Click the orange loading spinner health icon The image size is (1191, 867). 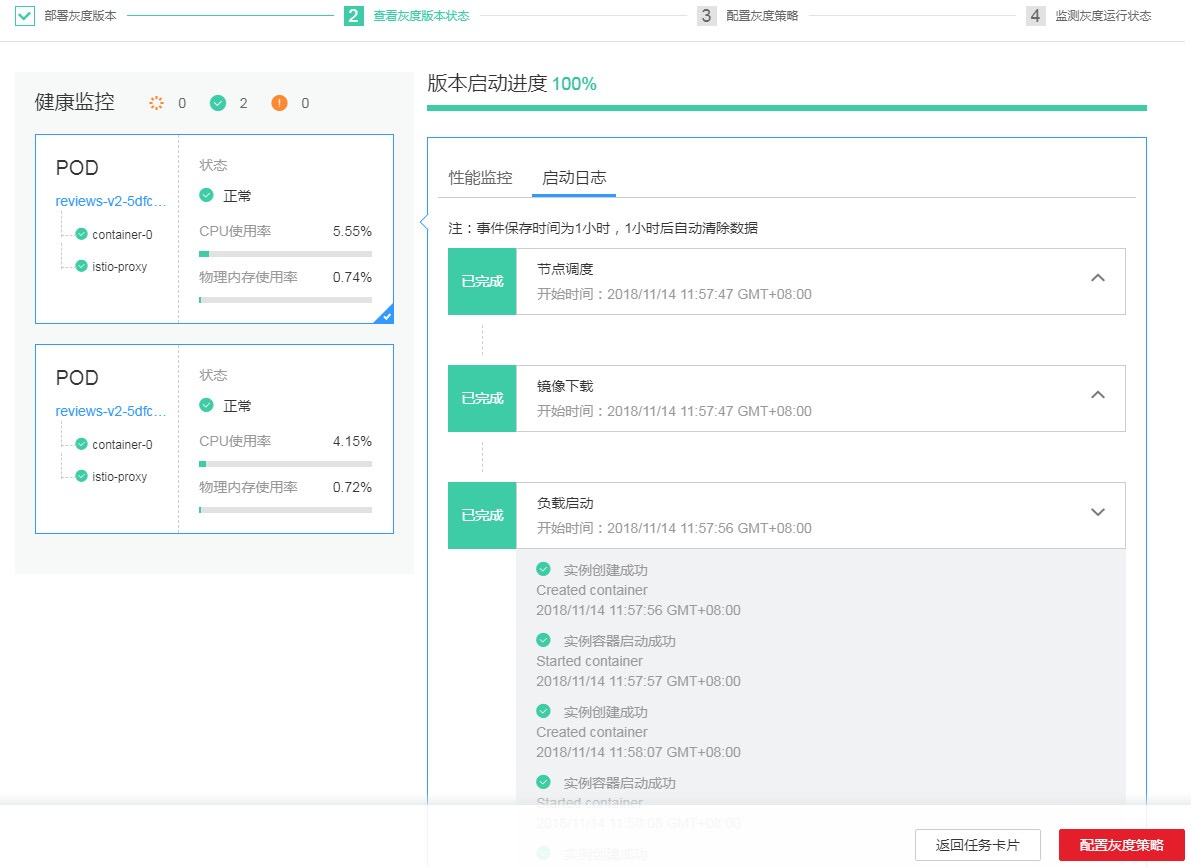click(156, 103)
